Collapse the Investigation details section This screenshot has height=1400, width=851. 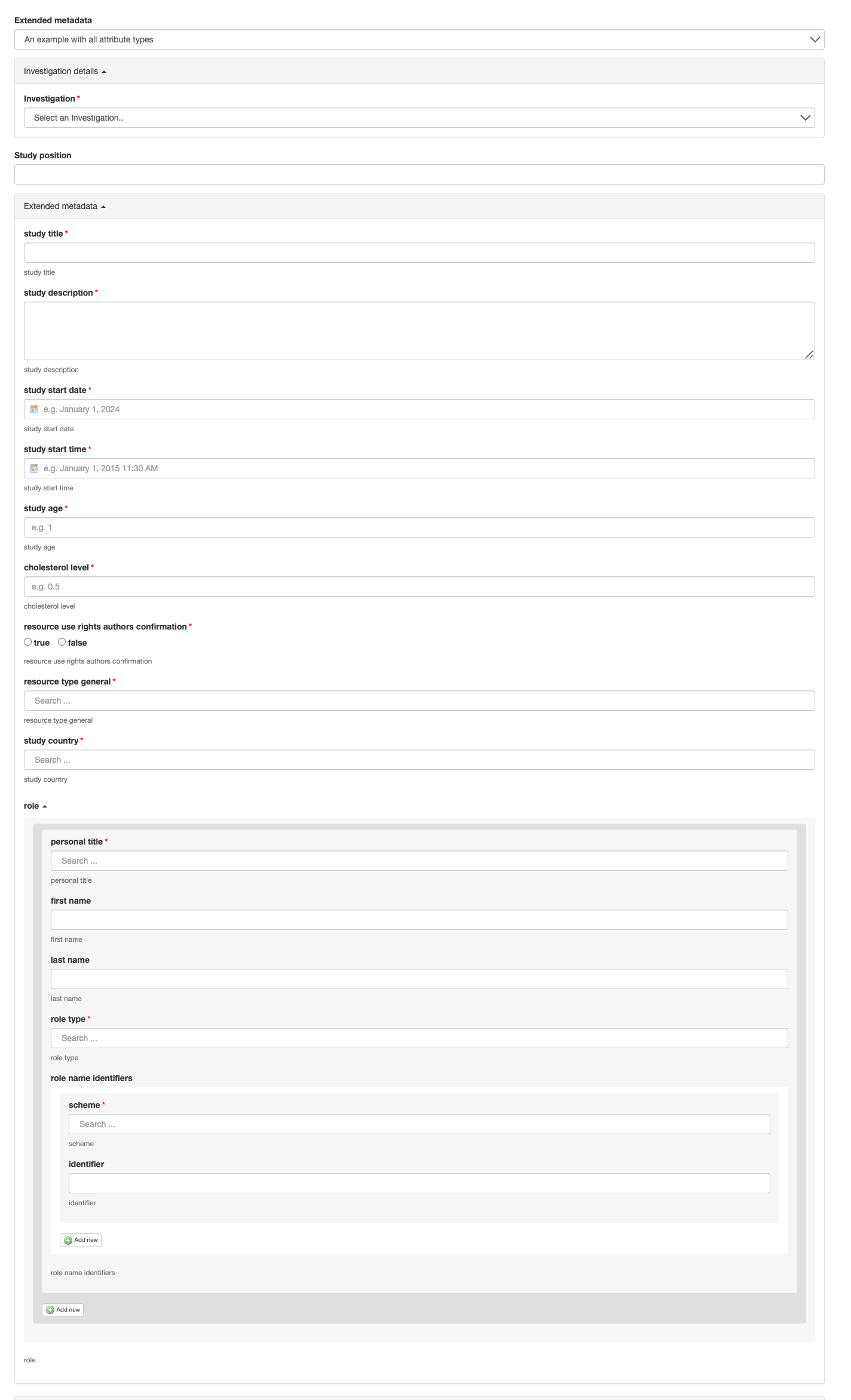65,71
